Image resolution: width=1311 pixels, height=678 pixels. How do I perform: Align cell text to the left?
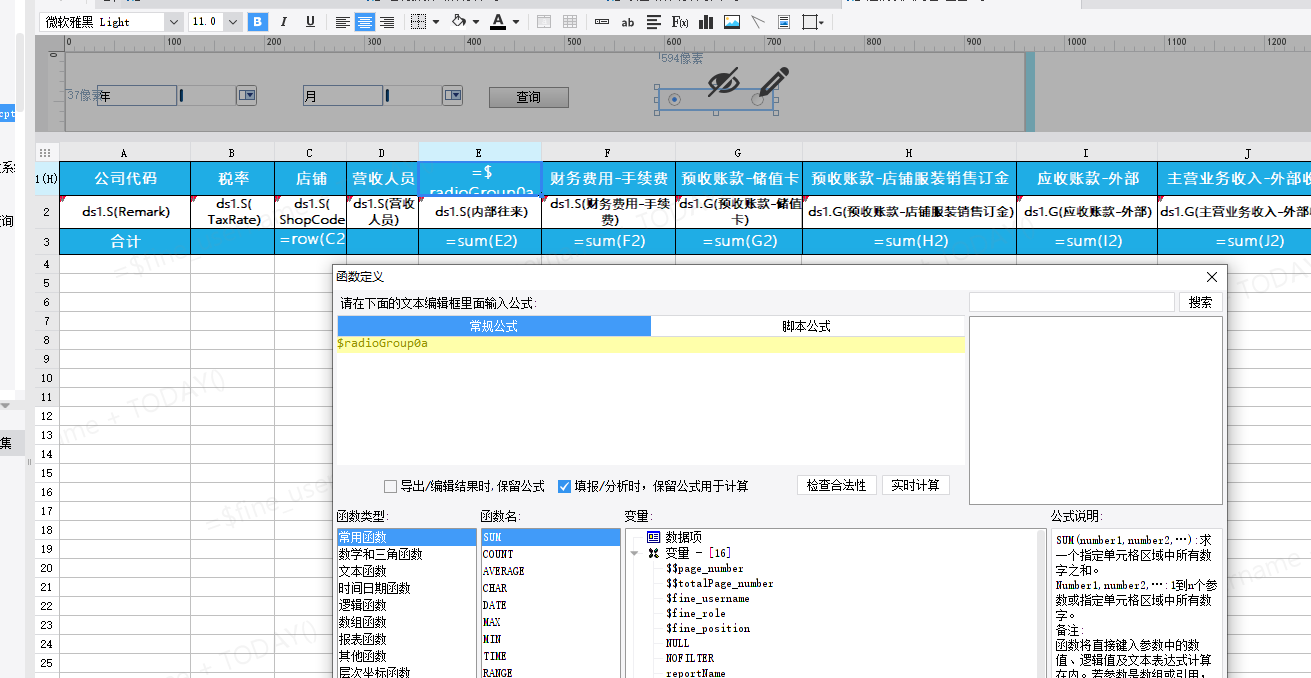click(343, 22)
